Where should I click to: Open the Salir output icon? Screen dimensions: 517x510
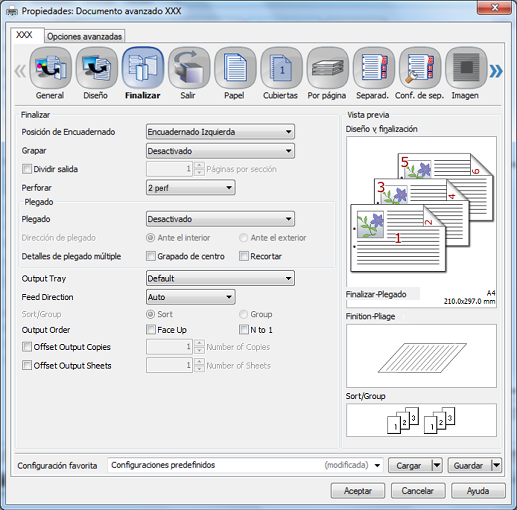pos(189,68)
